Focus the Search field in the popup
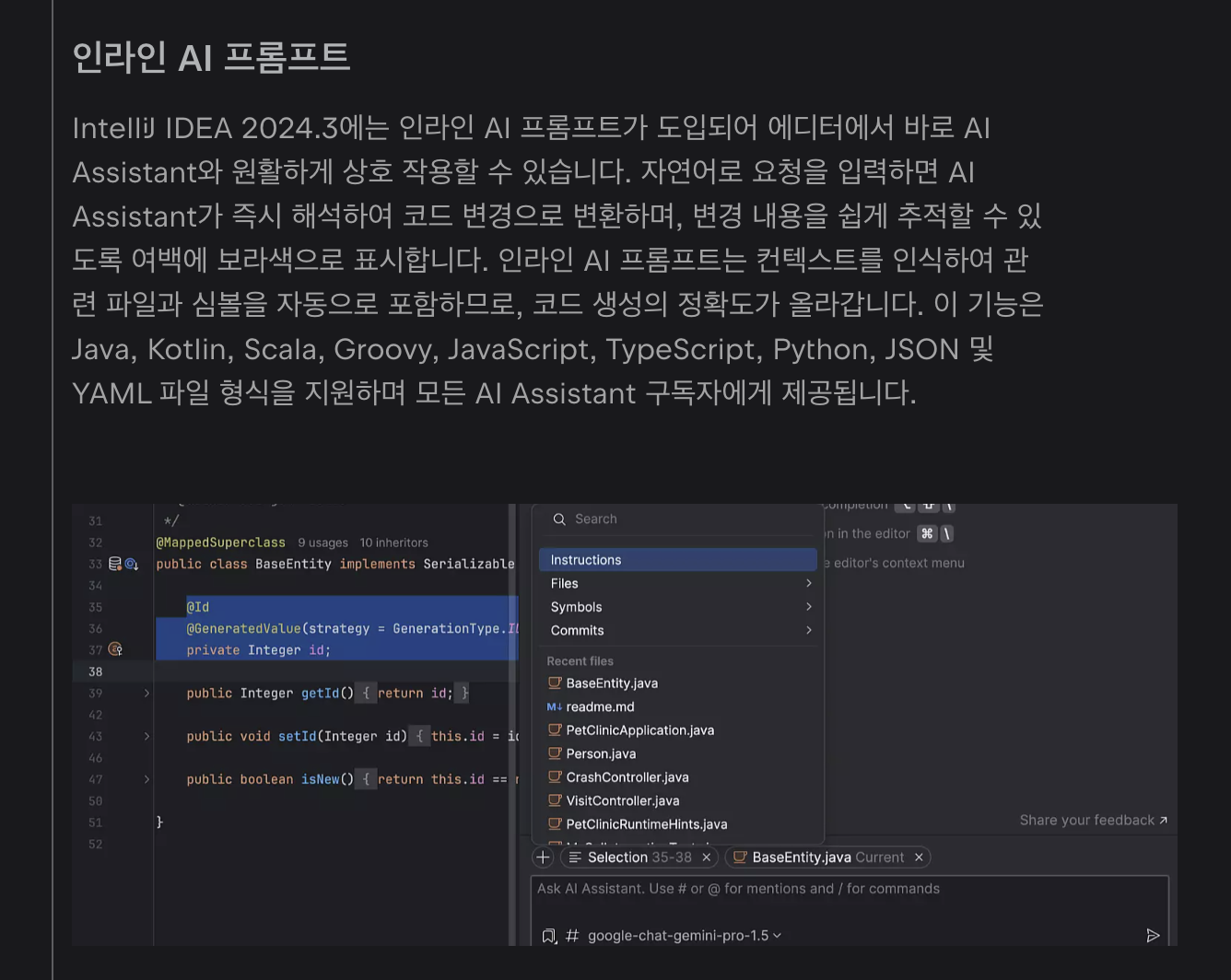 (x=678, y=519)
